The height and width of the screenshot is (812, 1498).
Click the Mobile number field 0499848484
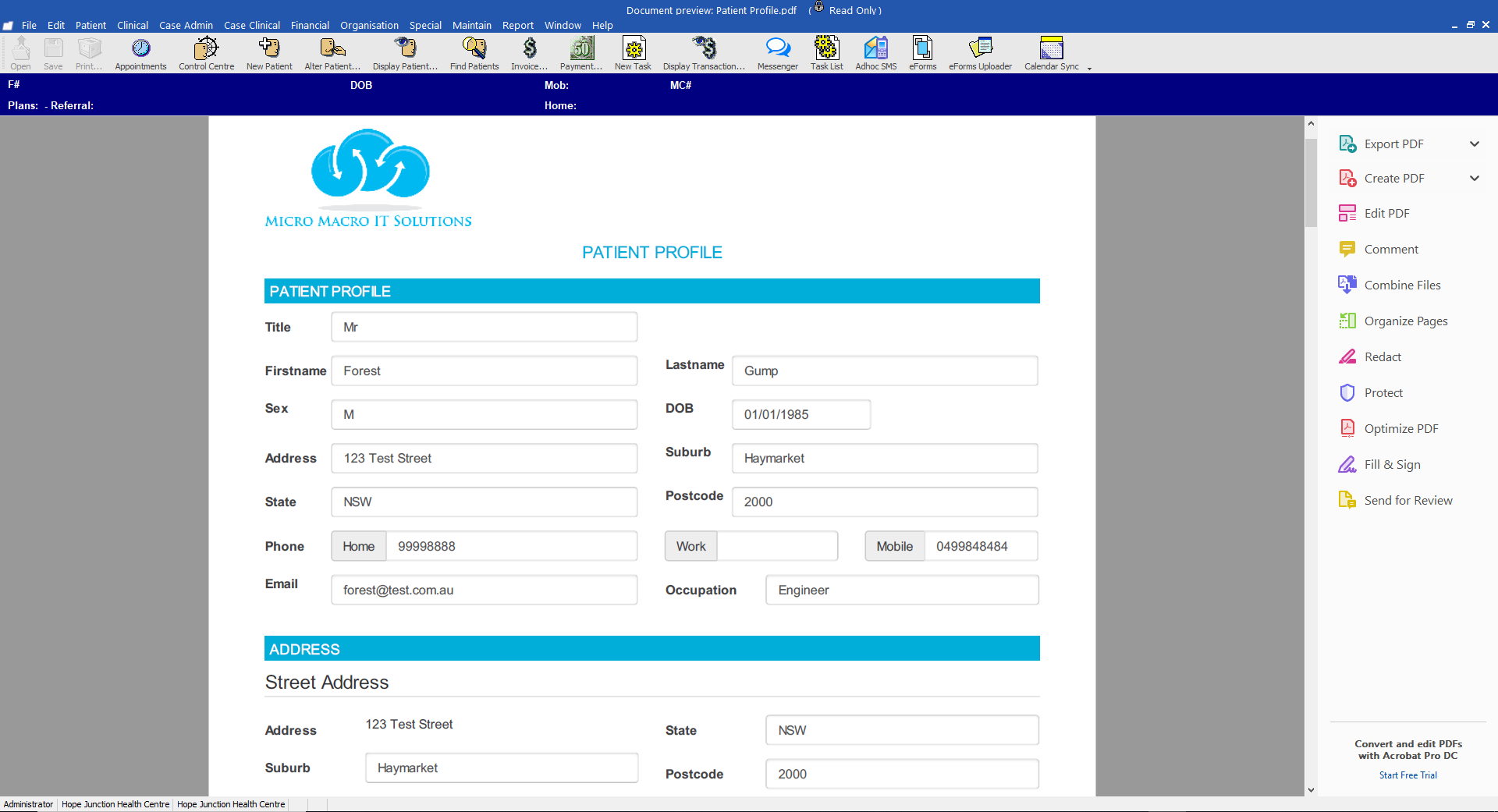point(981,546)
